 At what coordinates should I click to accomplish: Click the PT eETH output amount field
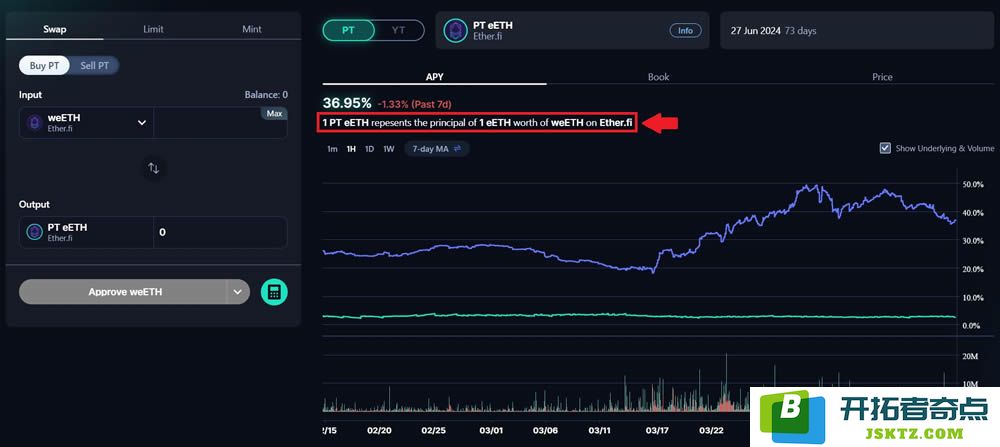click(220, 232)
